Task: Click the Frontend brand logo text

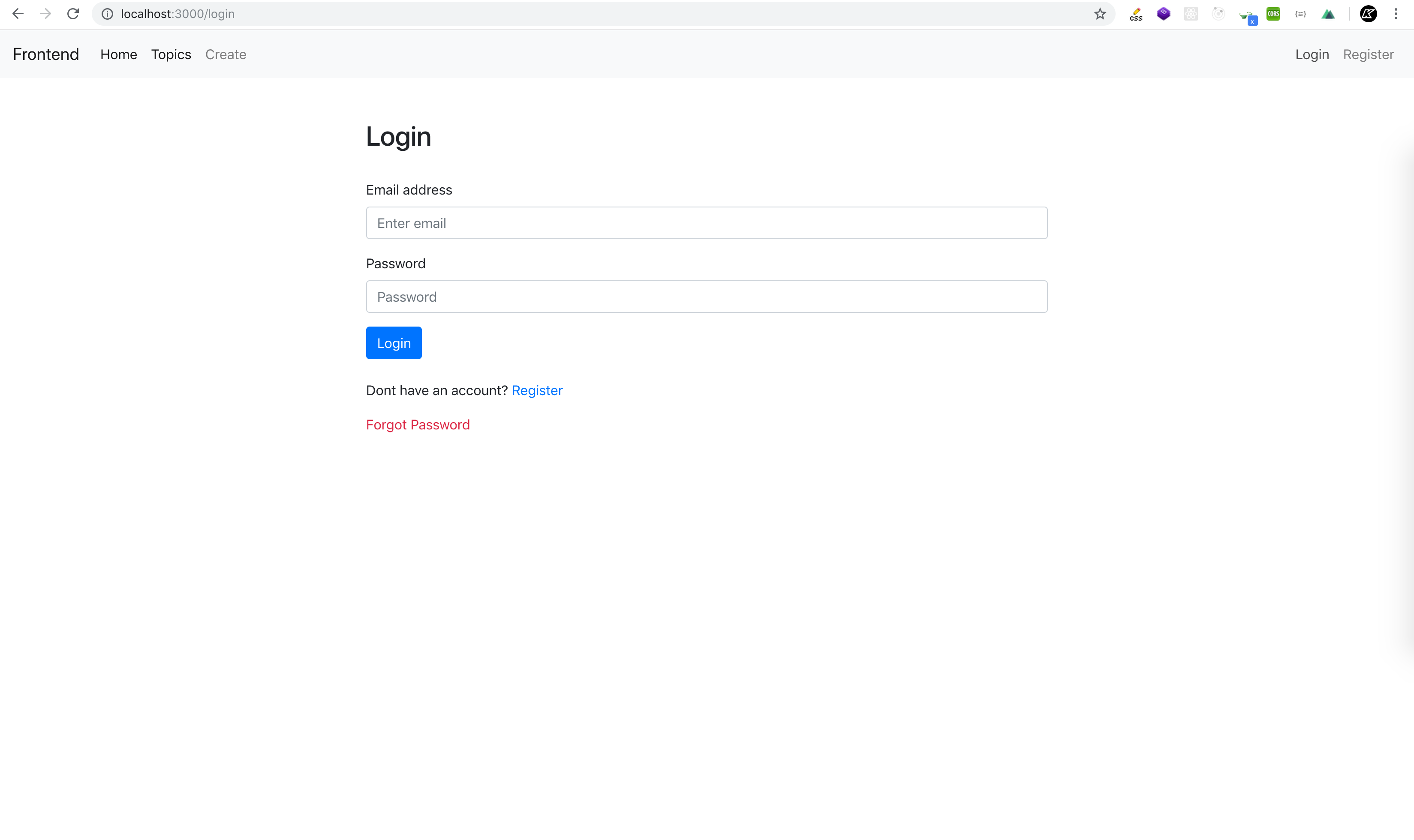Action: point(46,54)
